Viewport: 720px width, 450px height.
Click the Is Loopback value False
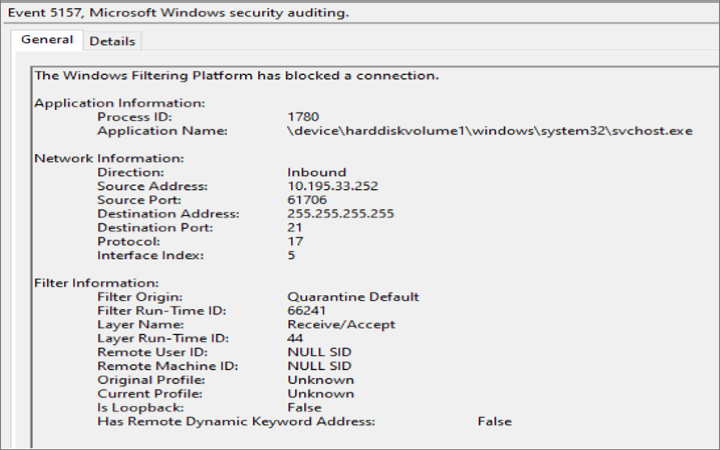304,407
